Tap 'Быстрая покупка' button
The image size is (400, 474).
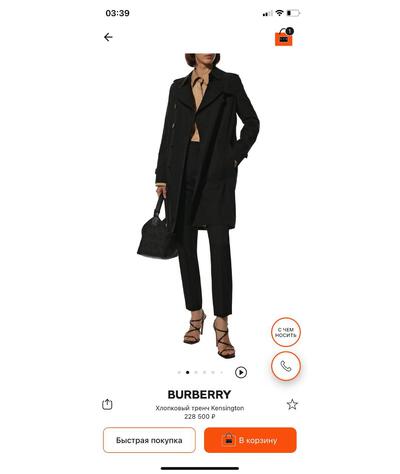pyautogui.click(x=149, y=440)
